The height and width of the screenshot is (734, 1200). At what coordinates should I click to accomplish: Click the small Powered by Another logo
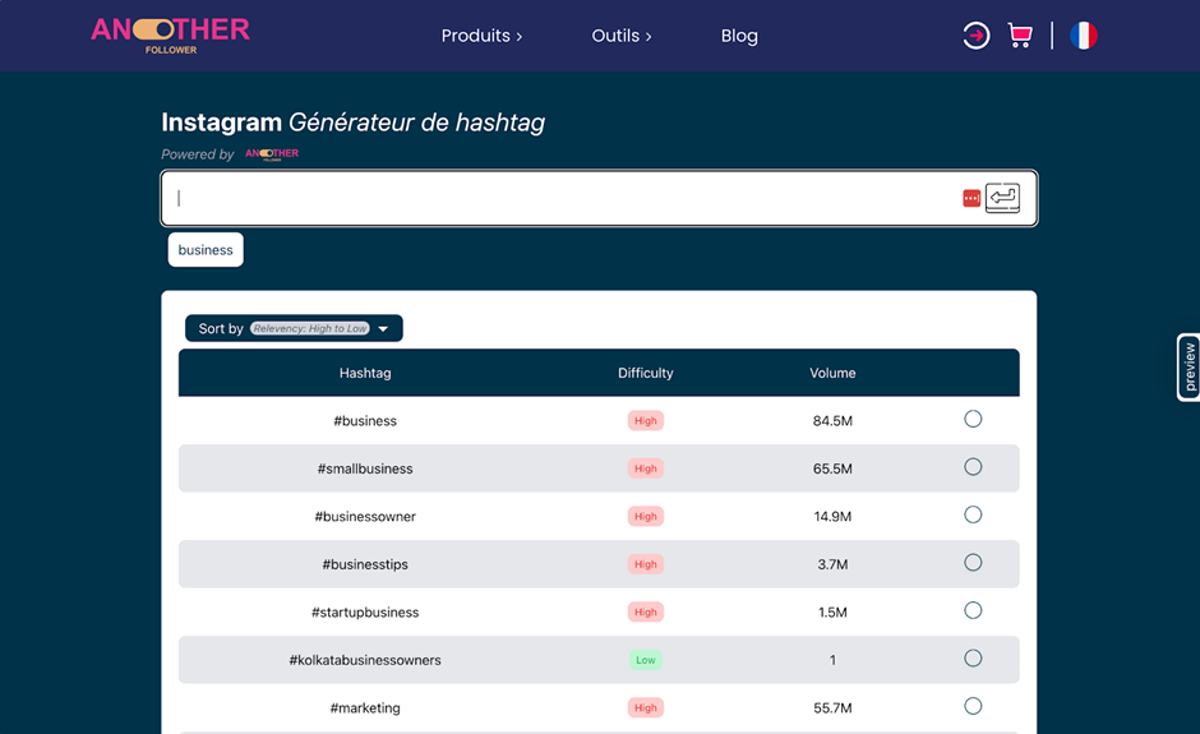tap(272, 154)
